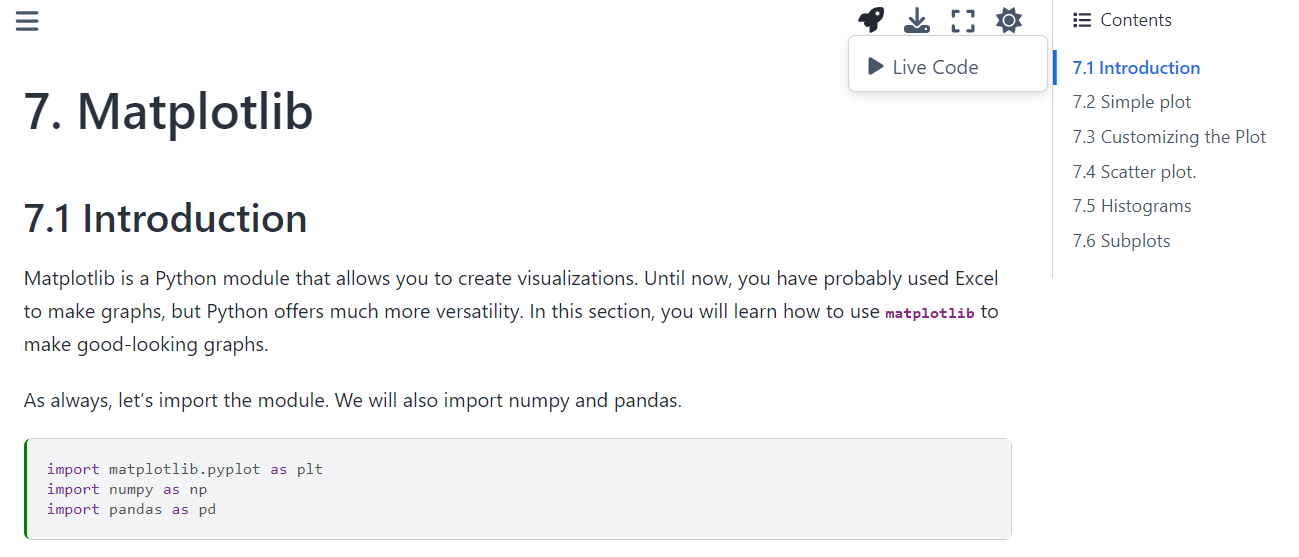Toggle the sidebar with the hamburger icon
1299x557 pixels.
click(27, 20)
